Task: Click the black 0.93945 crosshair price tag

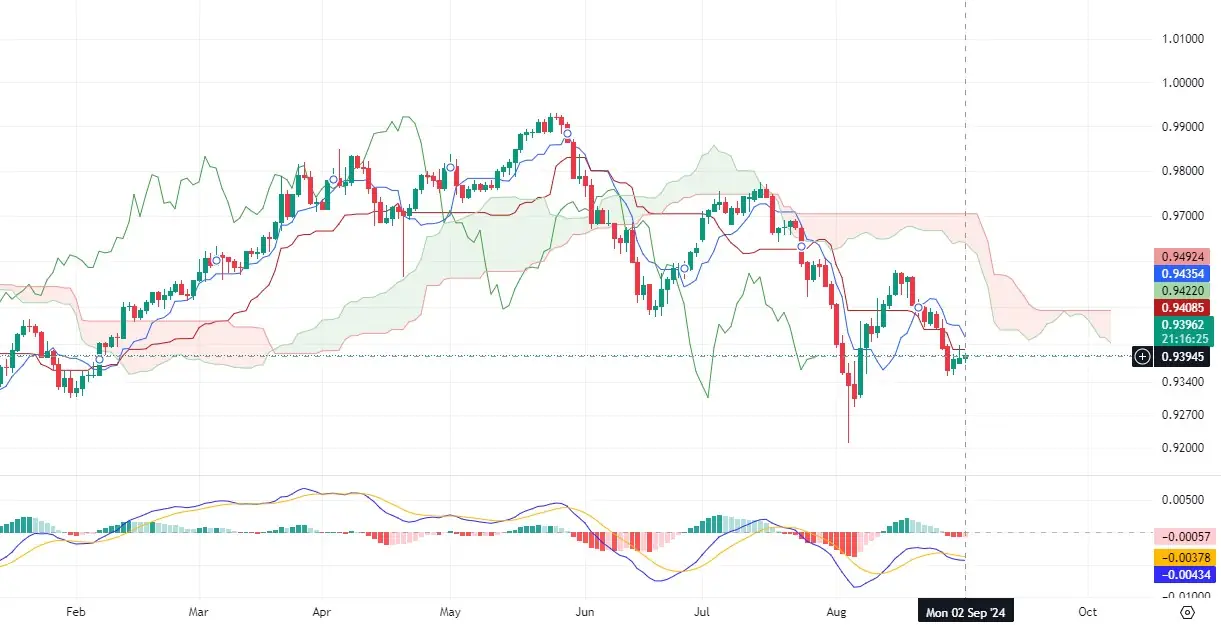Action: tap(1184, 356)
